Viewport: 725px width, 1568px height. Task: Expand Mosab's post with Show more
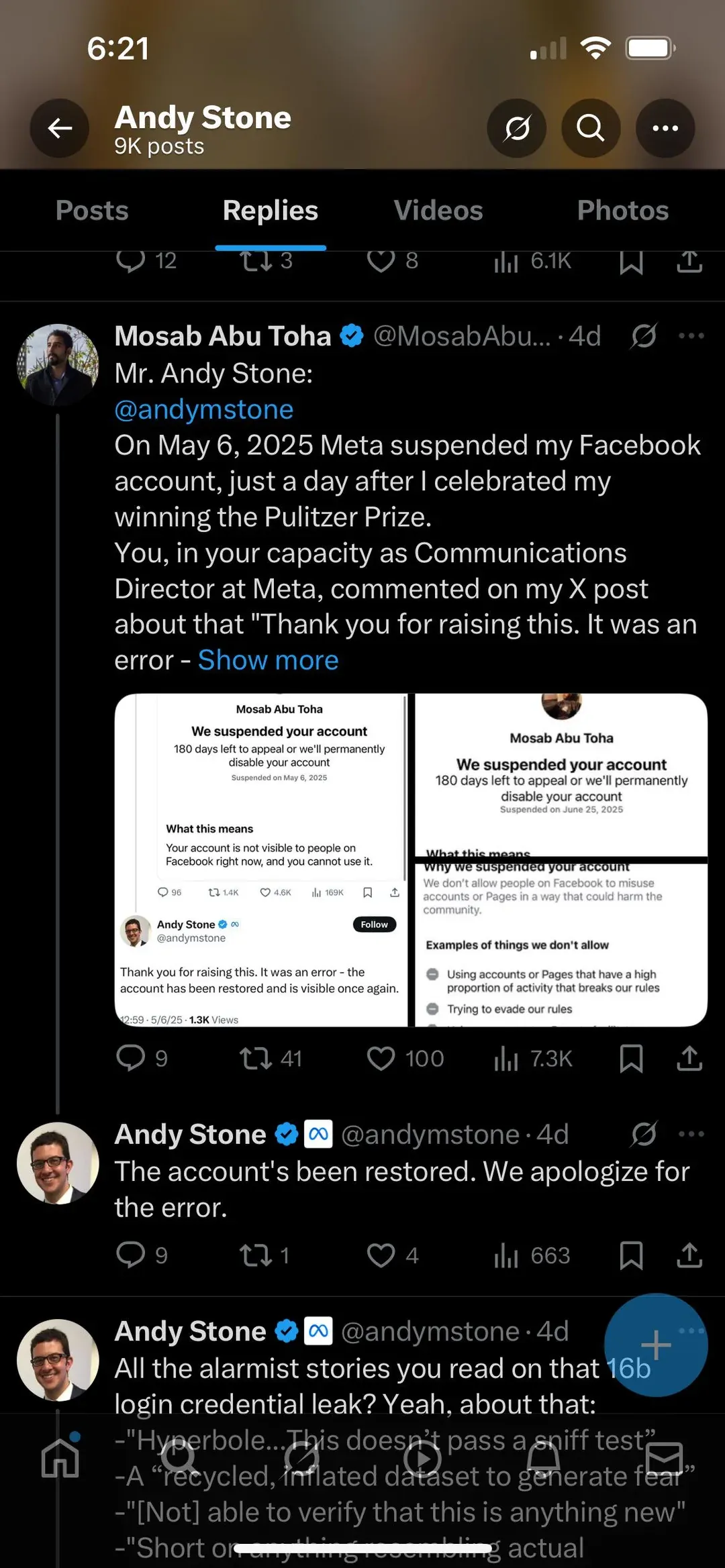(268, 660)
